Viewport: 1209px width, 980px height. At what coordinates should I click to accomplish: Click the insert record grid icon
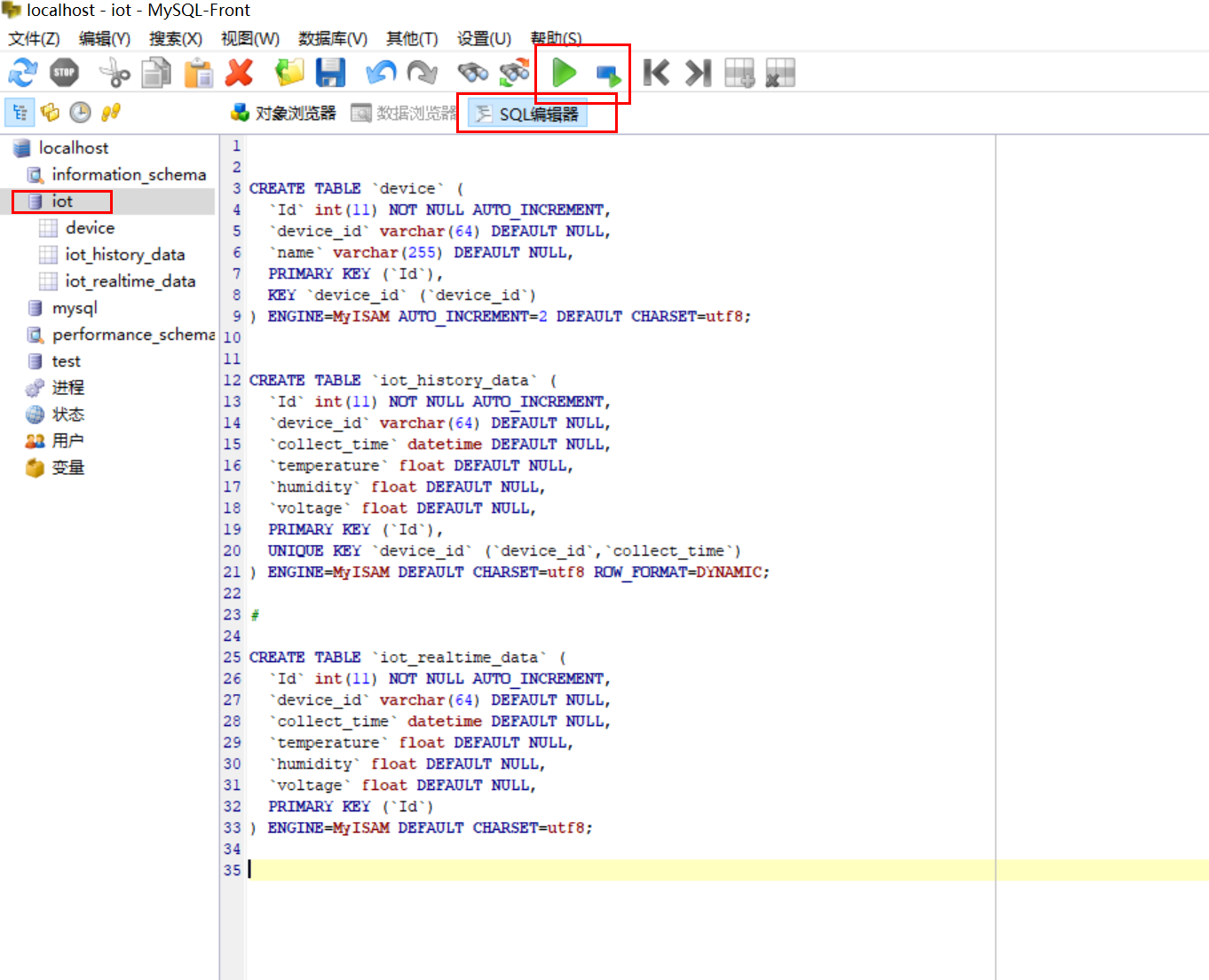(x=739, y=73)
